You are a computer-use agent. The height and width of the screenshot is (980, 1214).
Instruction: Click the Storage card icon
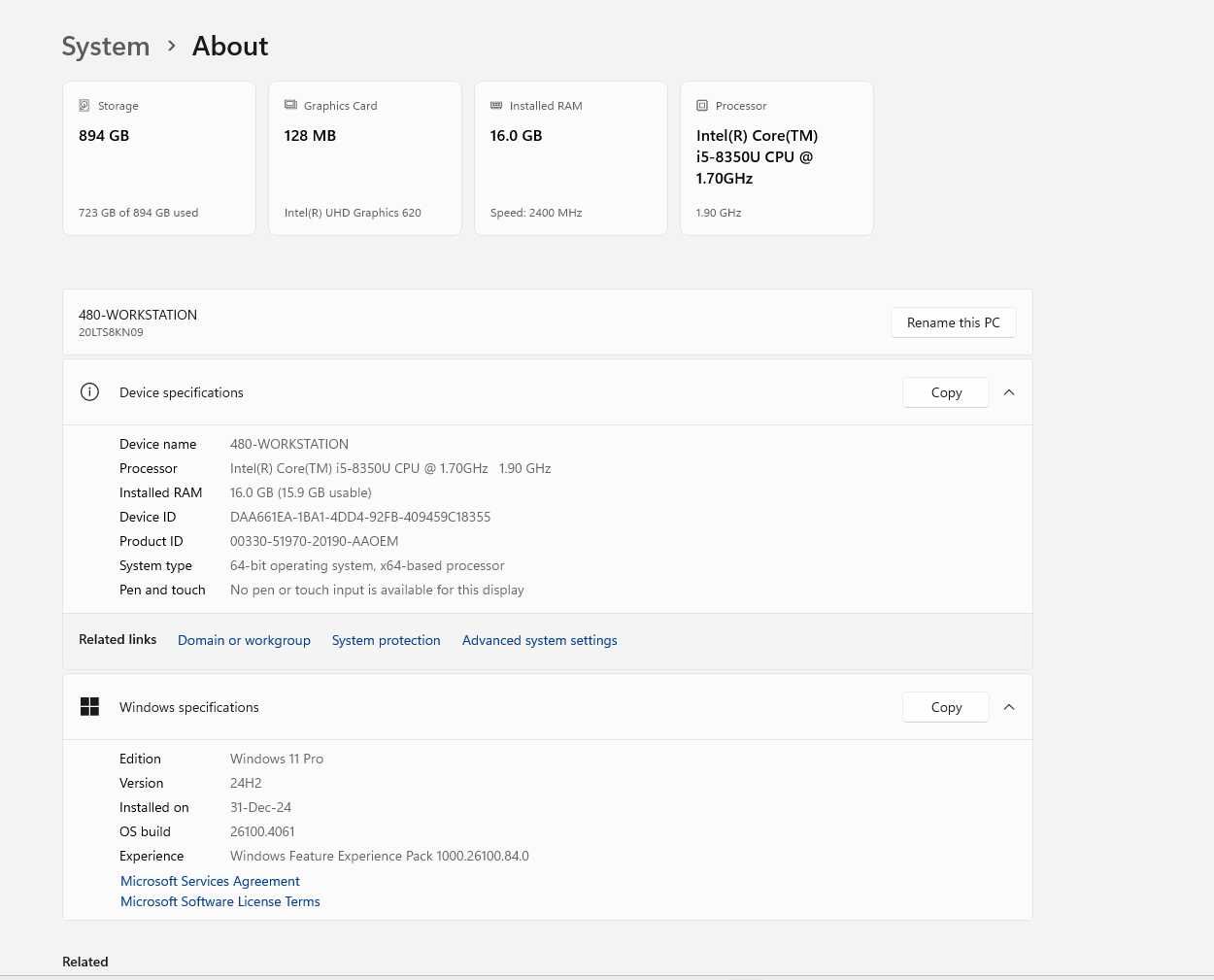(84, 105)
